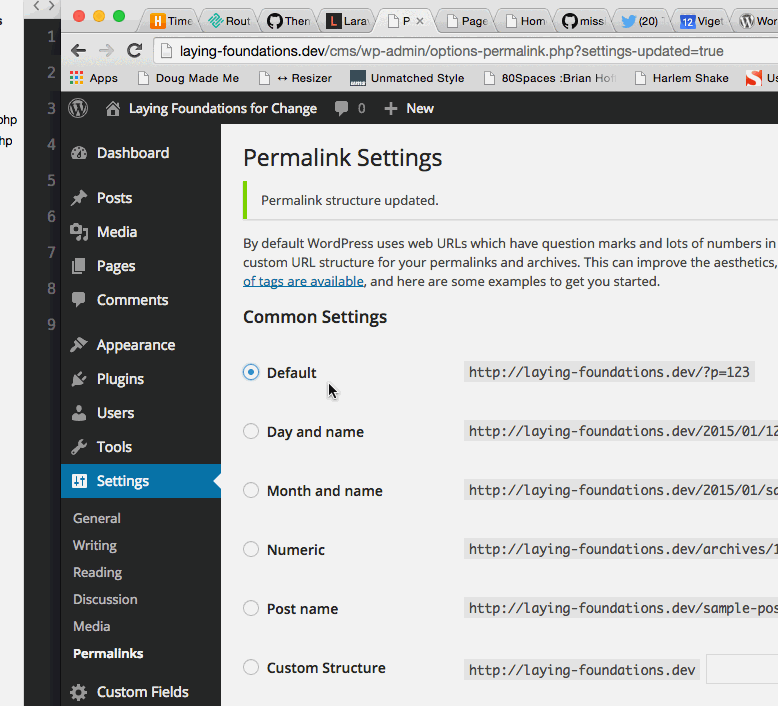
Task: Open the Reading settings submenu item
Action: tap(97, 572)
